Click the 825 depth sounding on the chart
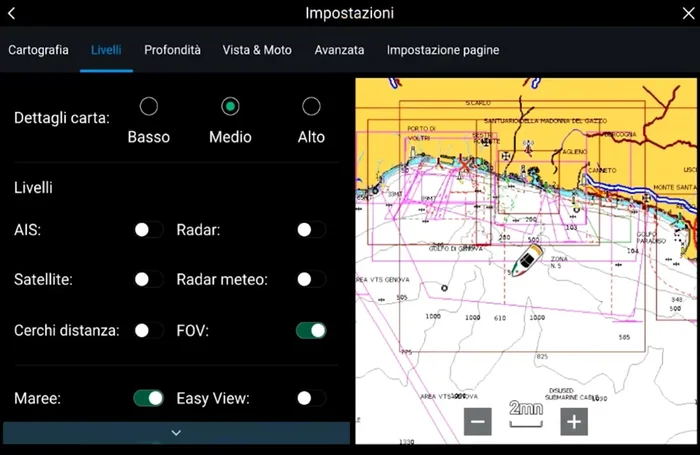 542,356
